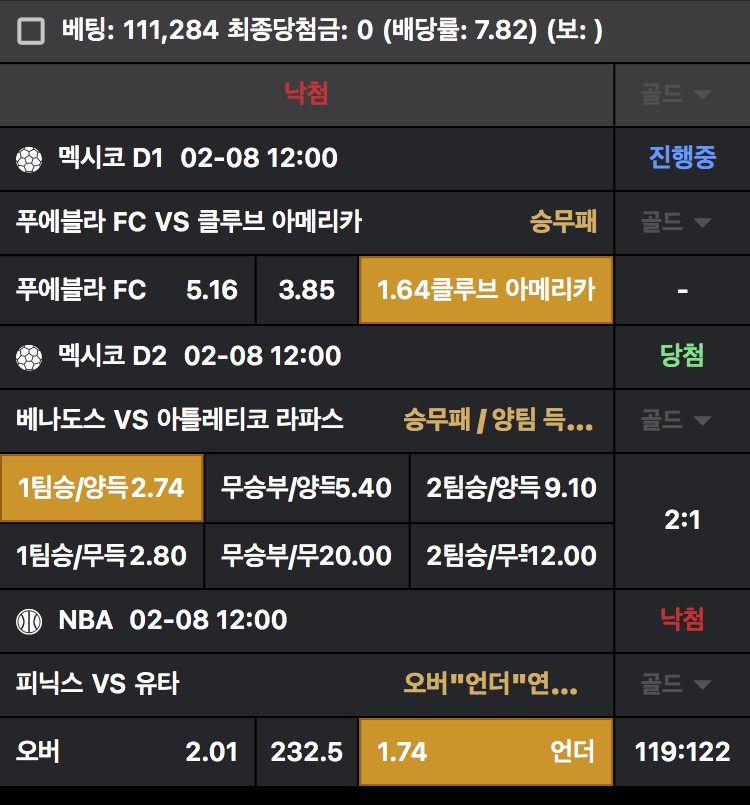
Task: Select 오버 2.01 odds button
Action: 127,752
